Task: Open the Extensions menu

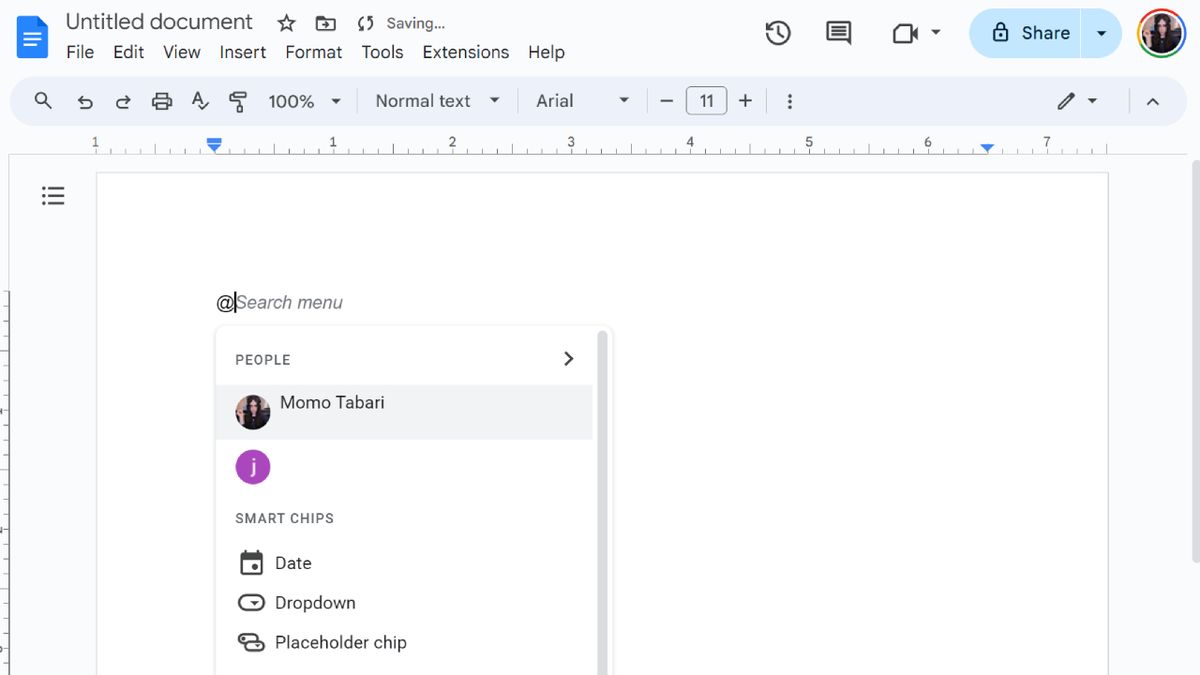Action: tap(465, 52)
